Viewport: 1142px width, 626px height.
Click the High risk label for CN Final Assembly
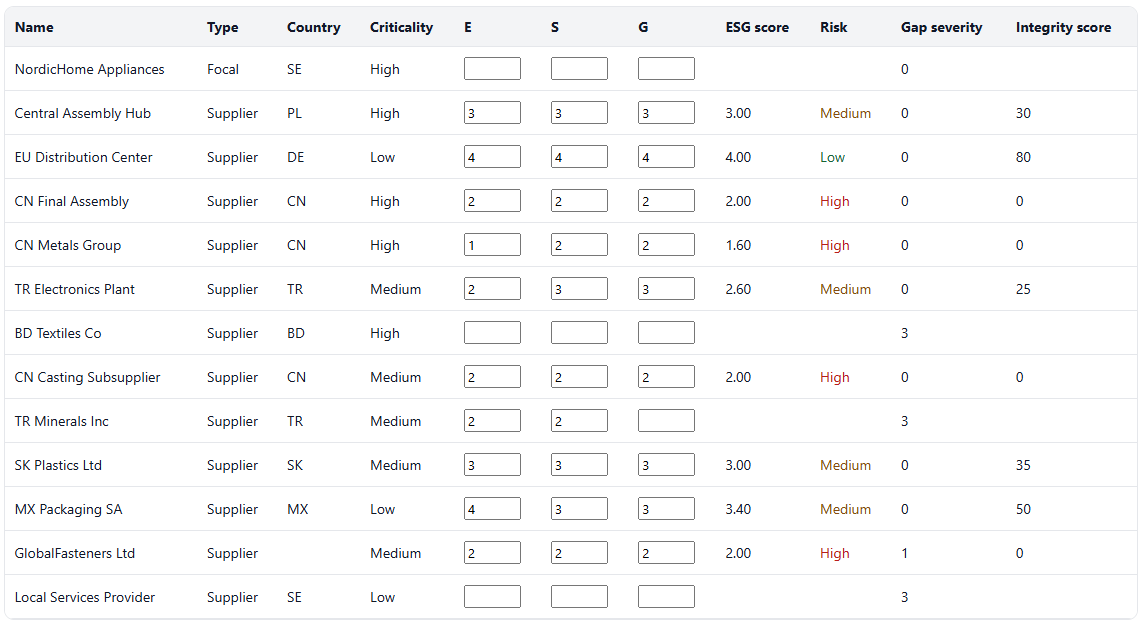pos(834,201)
